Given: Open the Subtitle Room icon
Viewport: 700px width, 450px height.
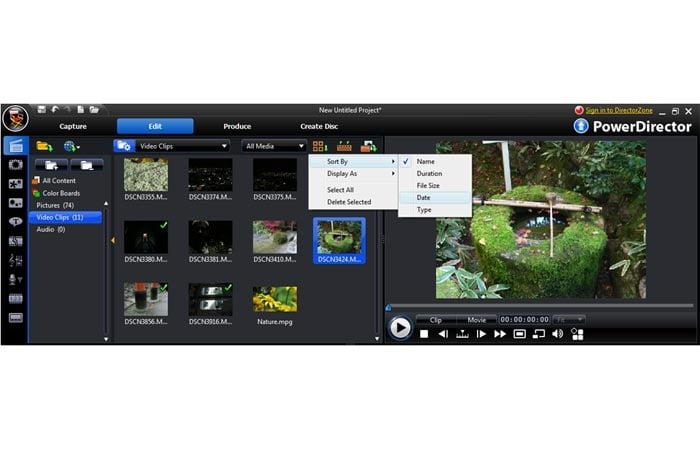Looking at the screenshot, I should [x=16, y=318].
